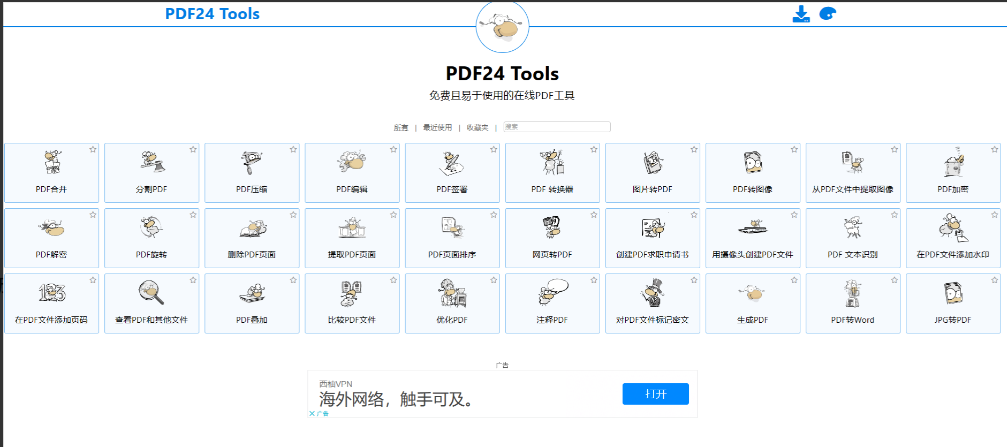Open the PDF旋转 (rotate) tool
Viewport: 1007px width, 447px height.
click(x=152, y=238)
